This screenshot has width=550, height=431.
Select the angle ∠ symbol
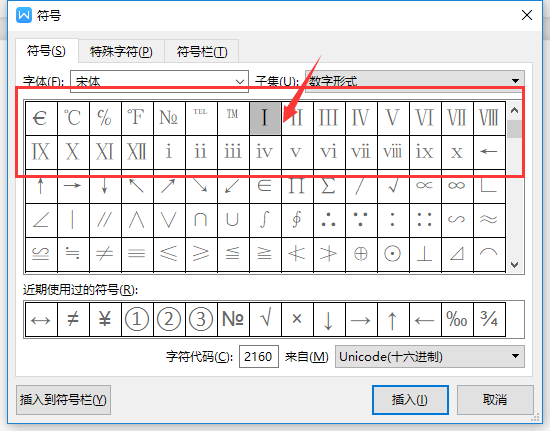(x=41, y=220)
